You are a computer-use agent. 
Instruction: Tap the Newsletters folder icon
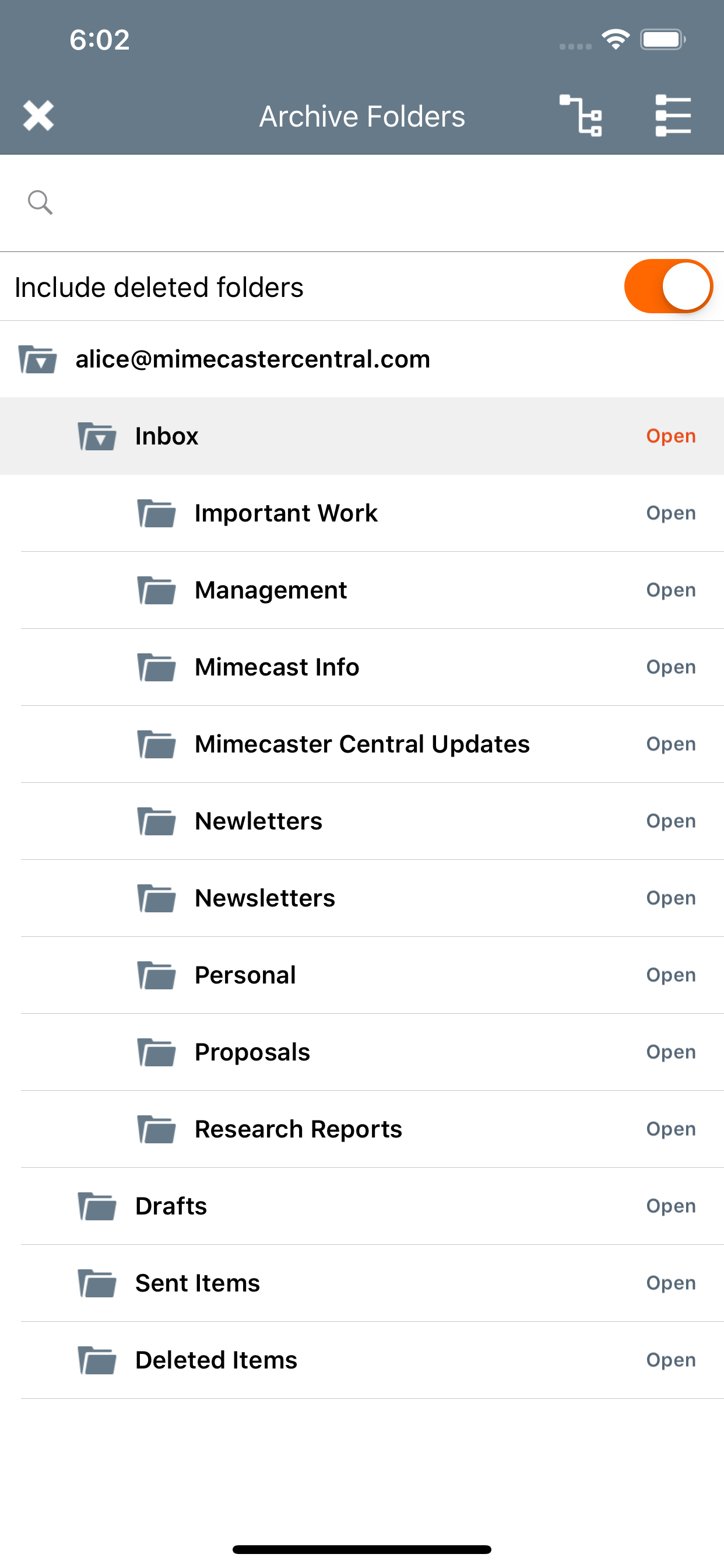[x=156, y=898]
